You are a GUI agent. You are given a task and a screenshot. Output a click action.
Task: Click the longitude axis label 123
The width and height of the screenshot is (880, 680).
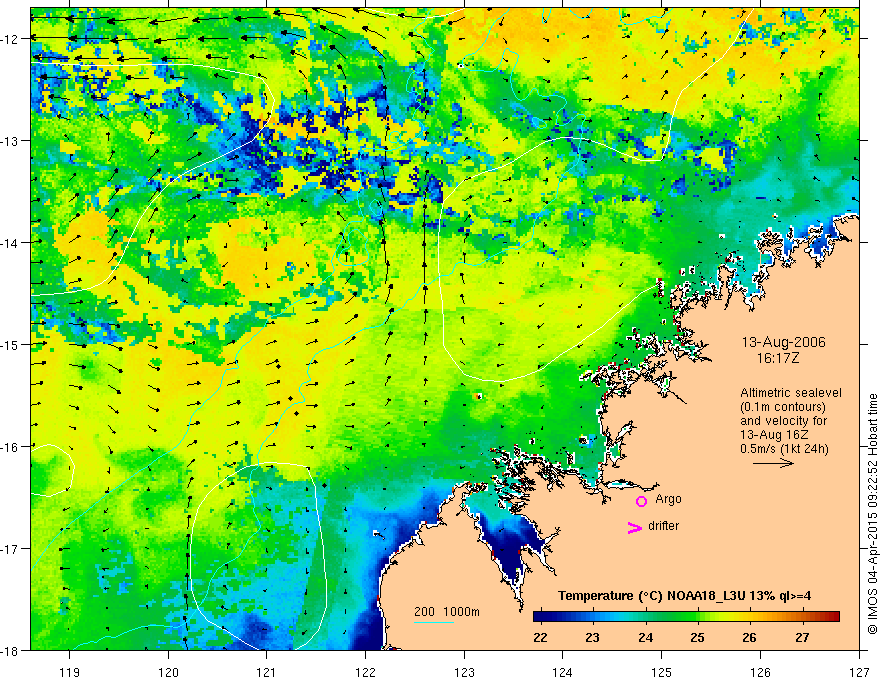click(464, 672)
